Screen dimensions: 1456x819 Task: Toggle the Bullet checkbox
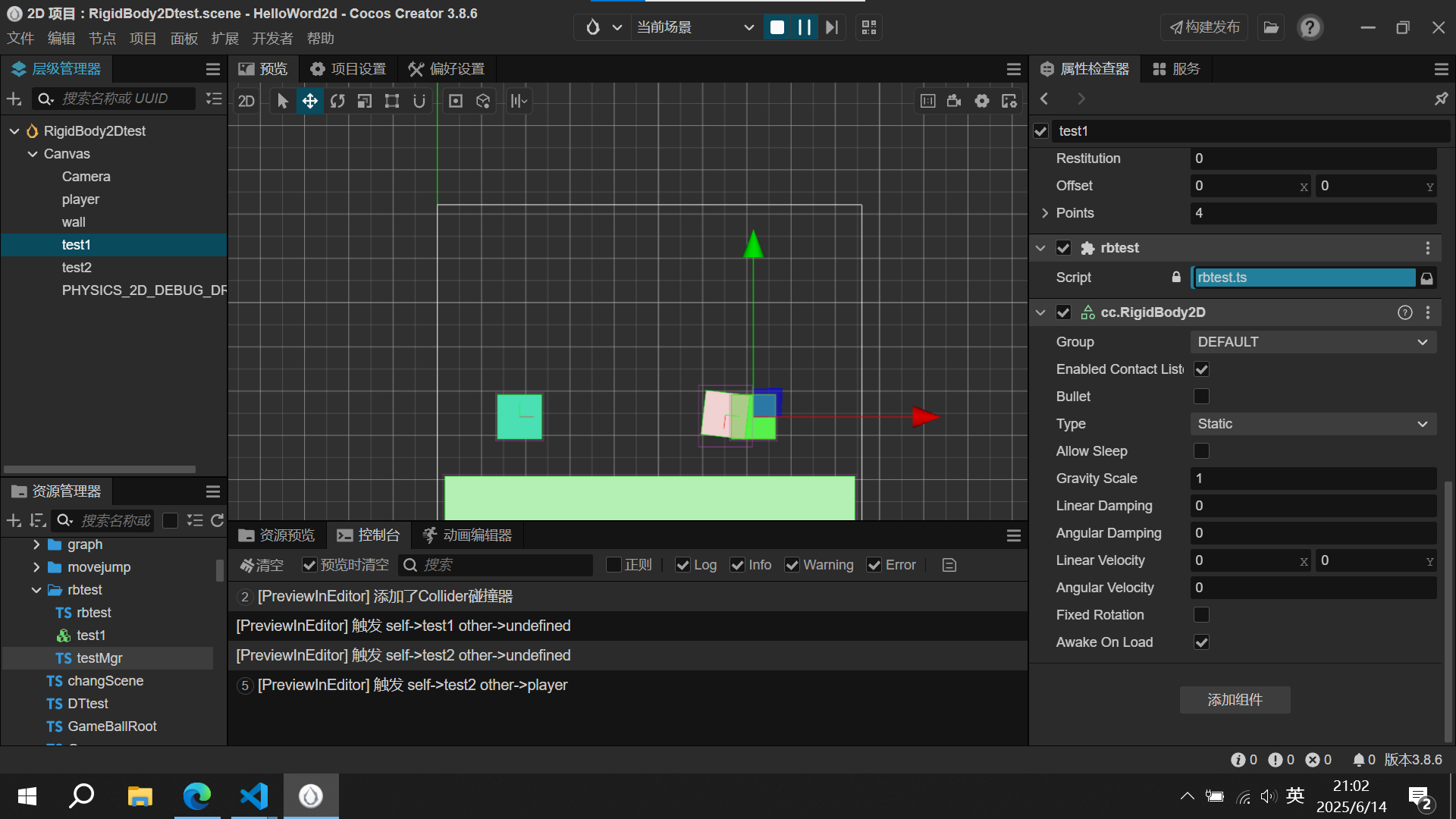coord(1201,397)
